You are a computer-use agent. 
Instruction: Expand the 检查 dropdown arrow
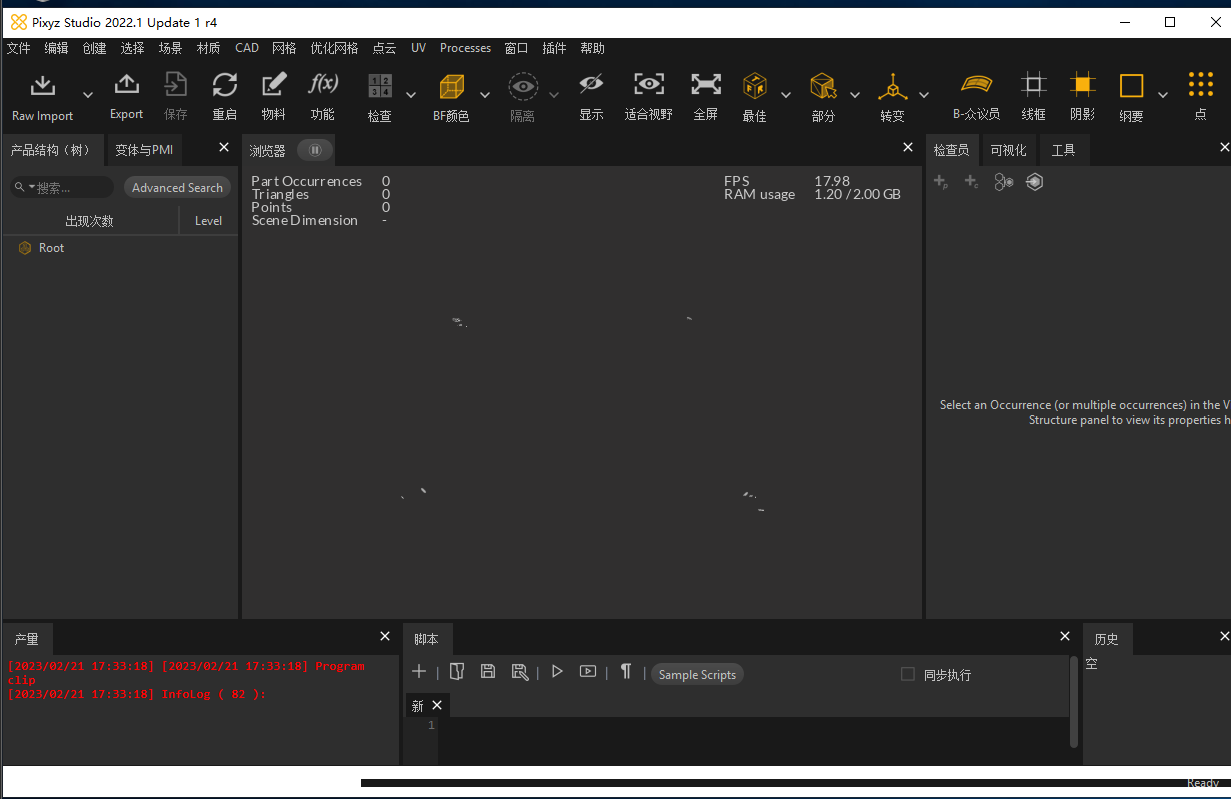(411, 95)
